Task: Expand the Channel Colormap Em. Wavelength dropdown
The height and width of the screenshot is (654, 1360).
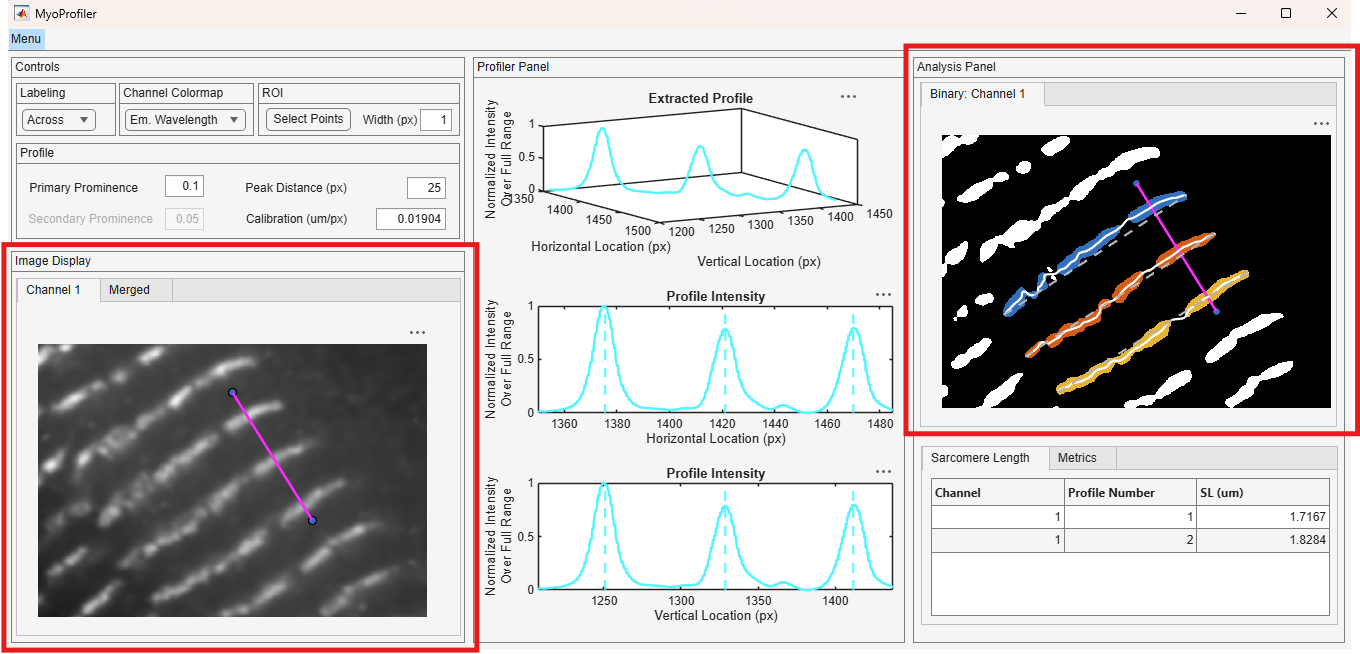Action: coord(185,120)
